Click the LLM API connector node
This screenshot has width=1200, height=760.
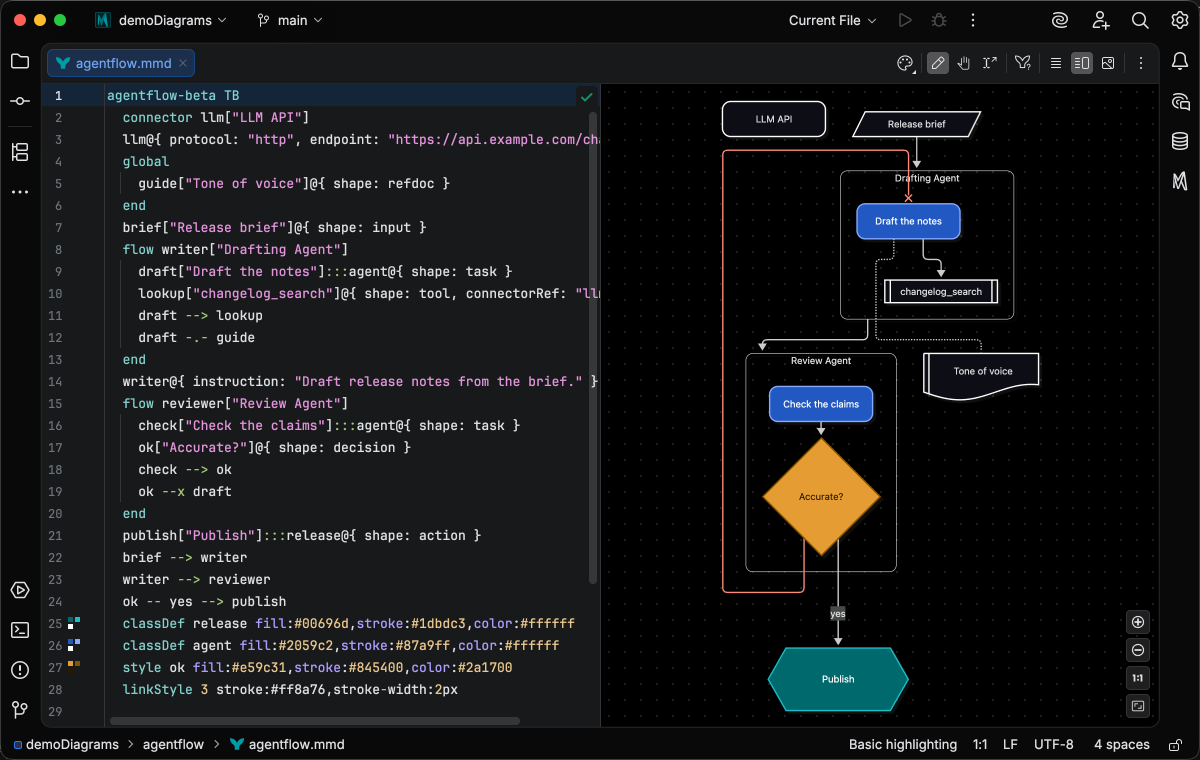click(774, 119)
